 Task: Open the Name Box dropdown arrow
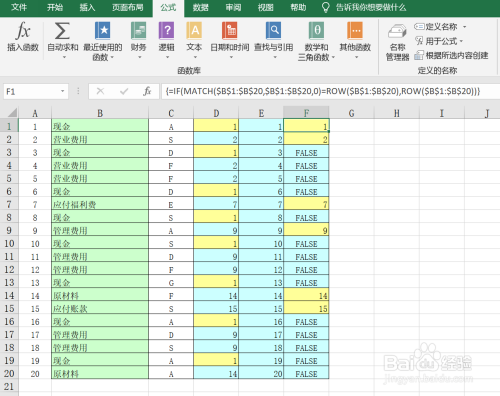pyautogui.click(x=62, y=91)
